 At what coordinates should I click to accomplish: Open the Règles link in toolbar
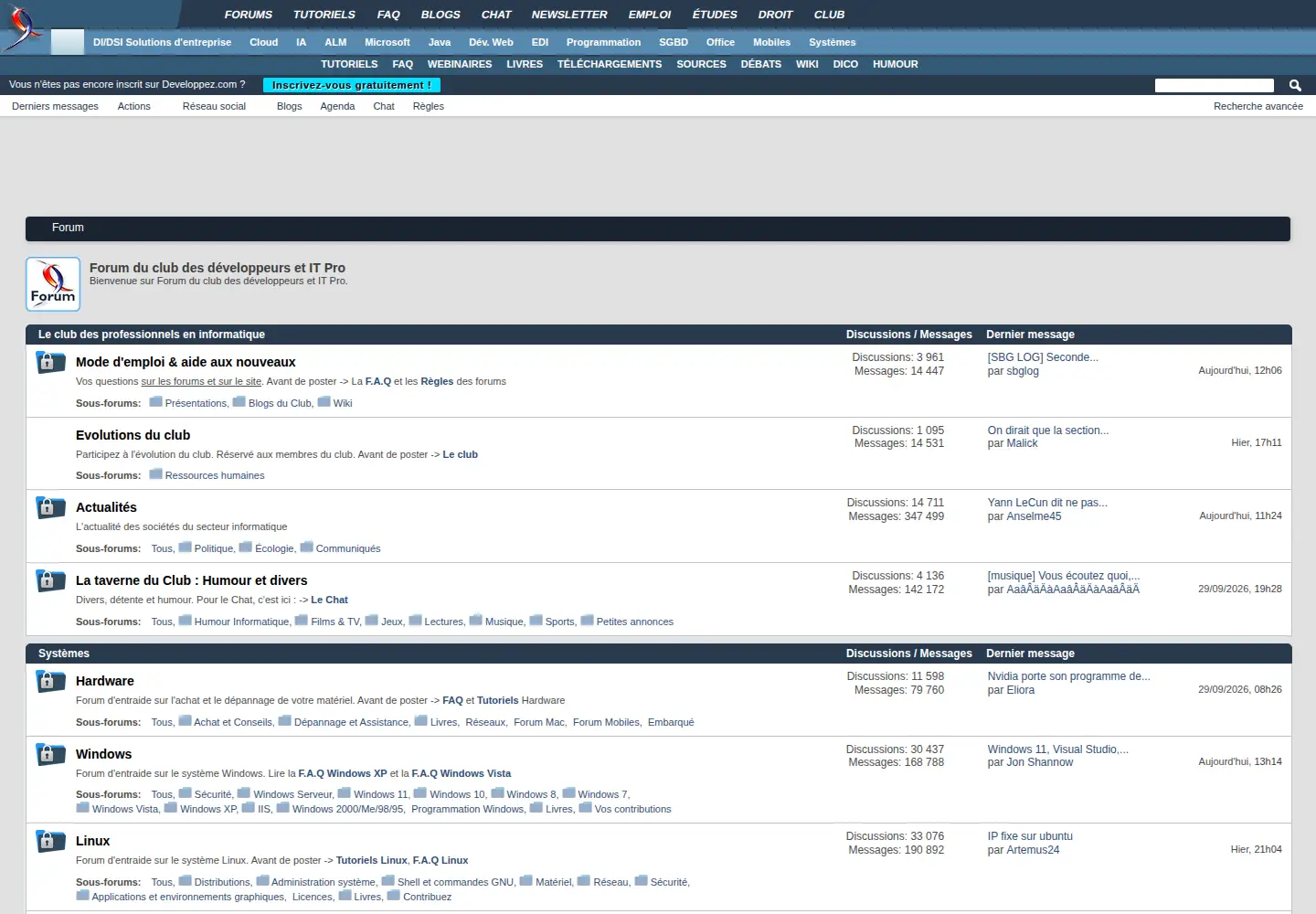[428, 106]
